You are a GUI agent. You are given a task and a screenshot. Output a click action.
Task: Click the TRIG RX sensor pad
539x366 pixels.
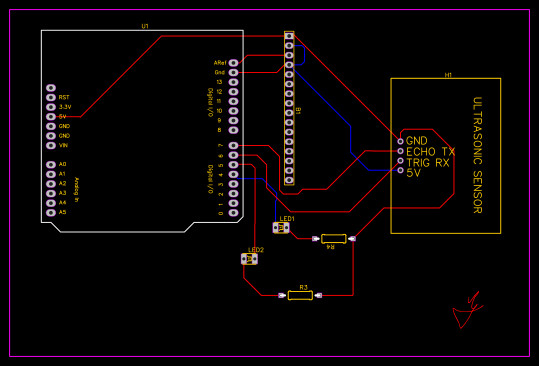point(400,160)
